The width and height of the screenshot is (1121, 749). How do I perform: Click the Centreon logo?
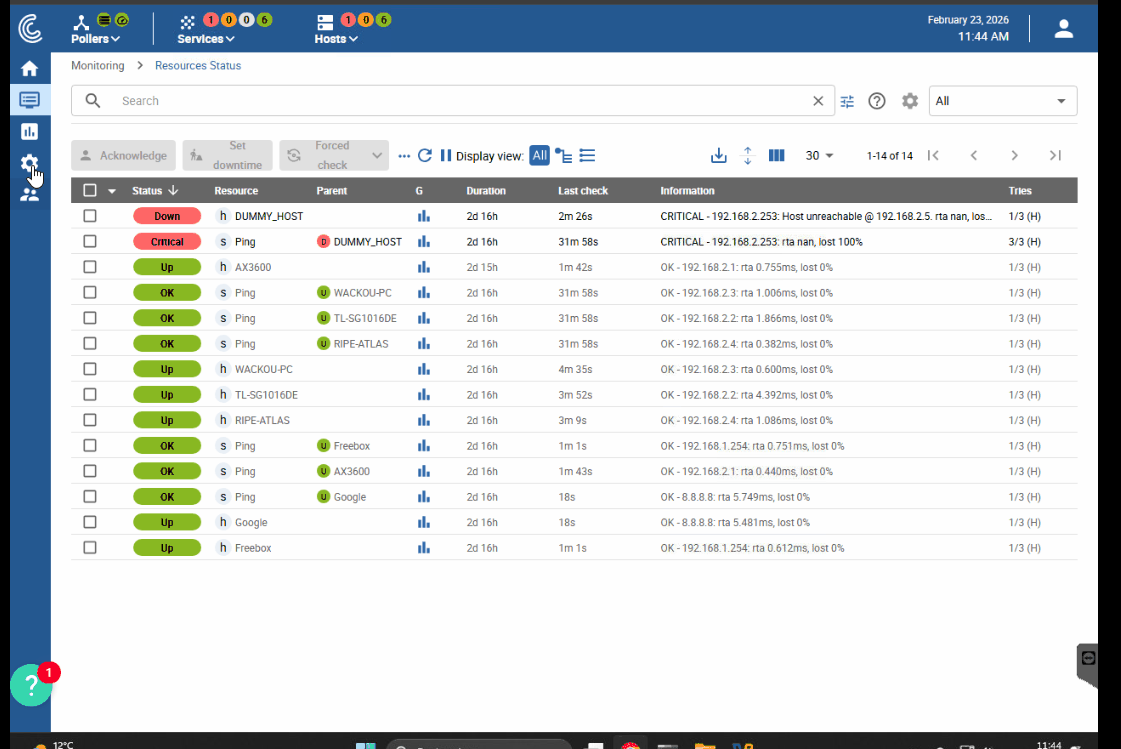click(30, 29)
